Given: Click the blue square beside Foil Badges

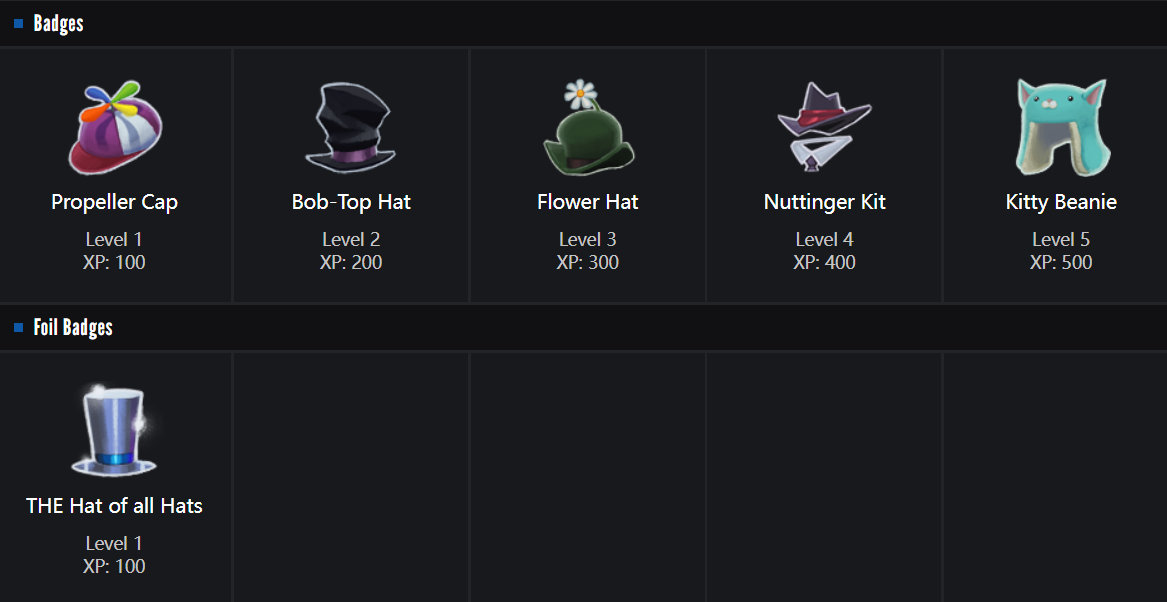Looking at the screenshot, I should (x=19, y=328).
